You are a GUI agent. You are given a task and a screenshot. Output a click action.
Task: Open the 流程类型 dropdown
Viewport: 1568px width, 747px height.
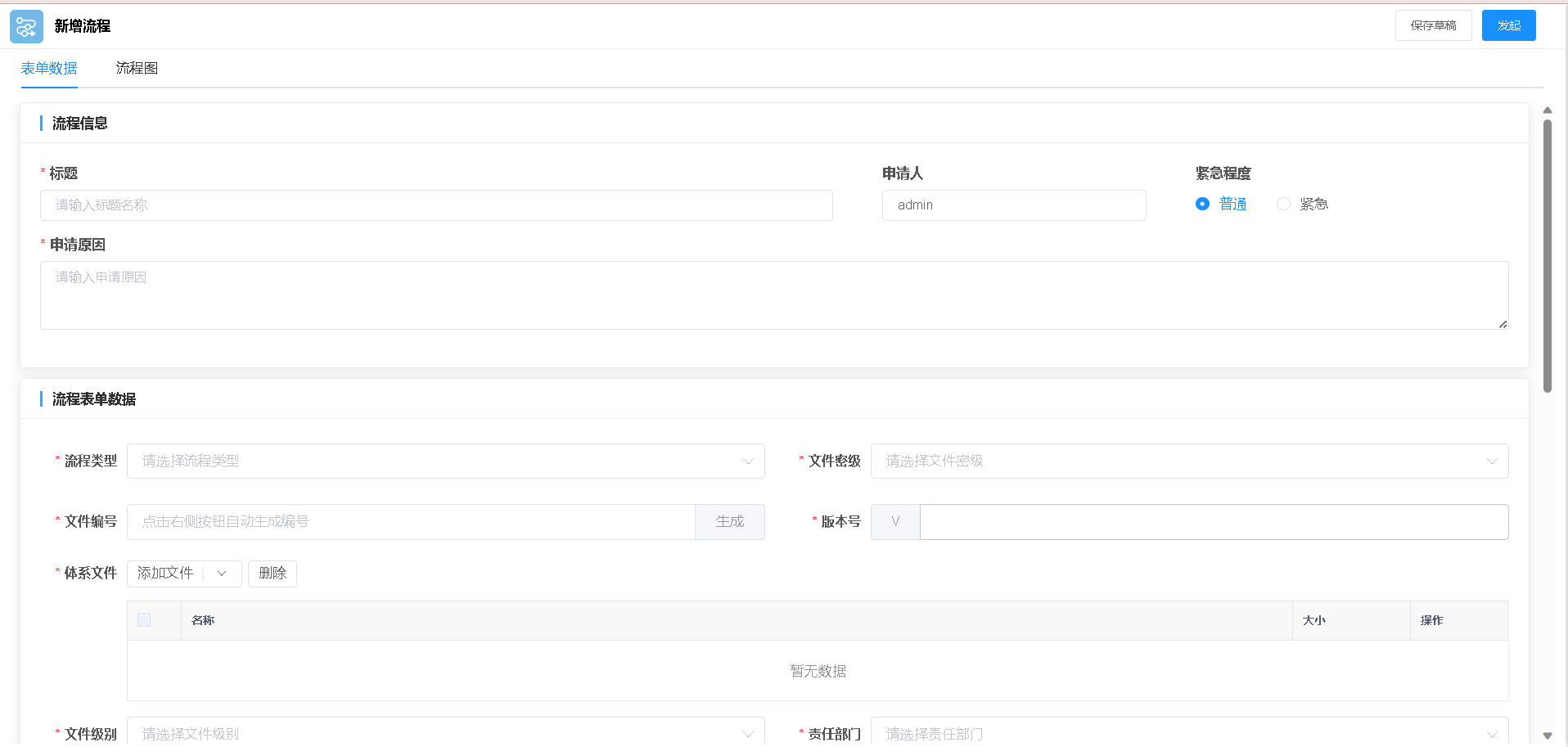(446, 461)
